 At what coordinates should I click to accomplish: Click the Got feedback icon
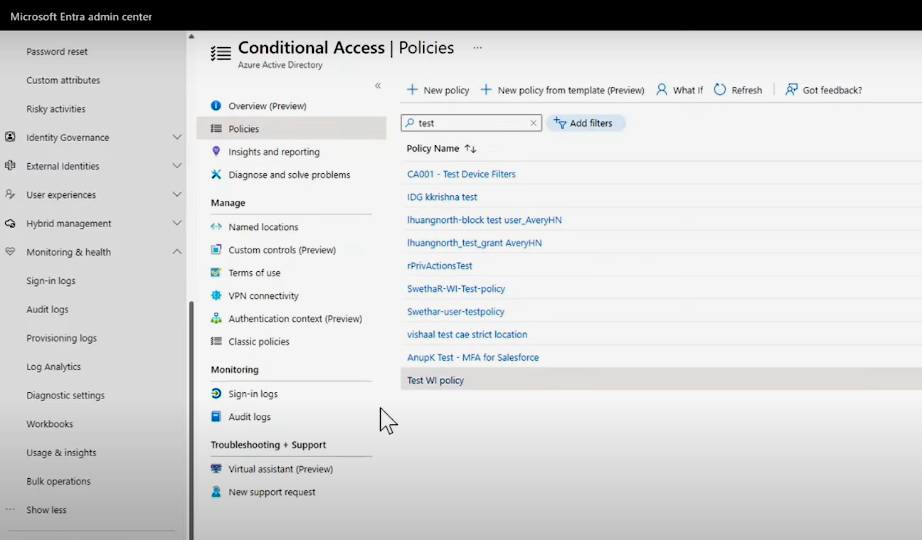tap(791, 89)
